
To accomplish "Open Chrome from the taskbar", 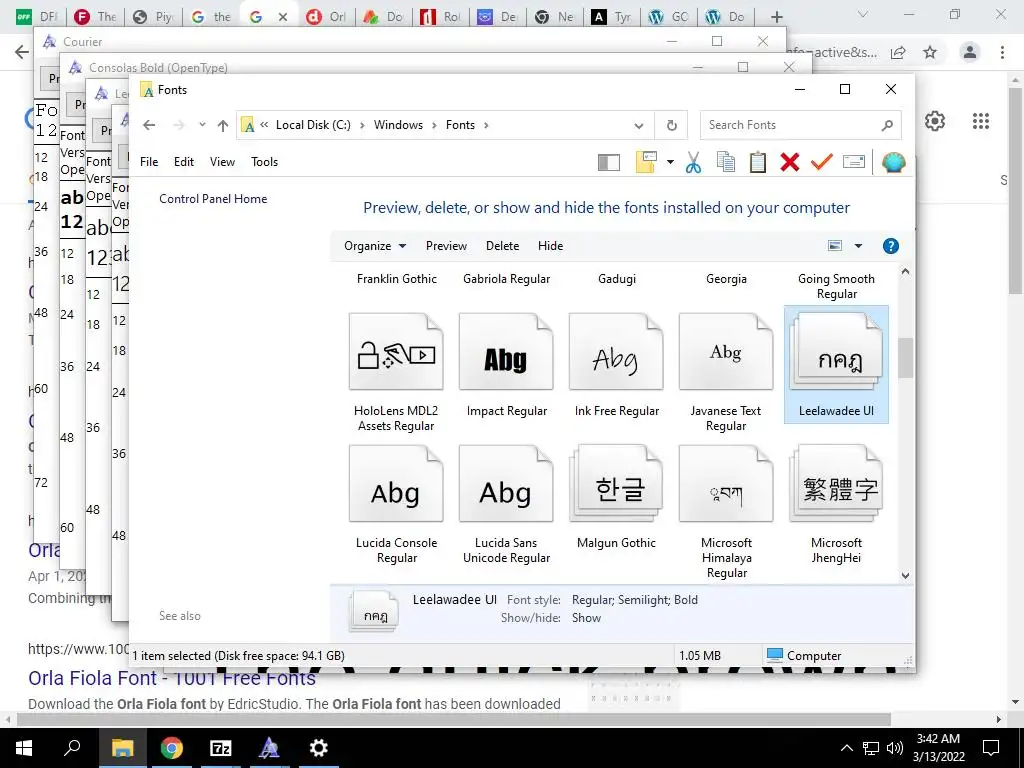I will click(171, 748).
